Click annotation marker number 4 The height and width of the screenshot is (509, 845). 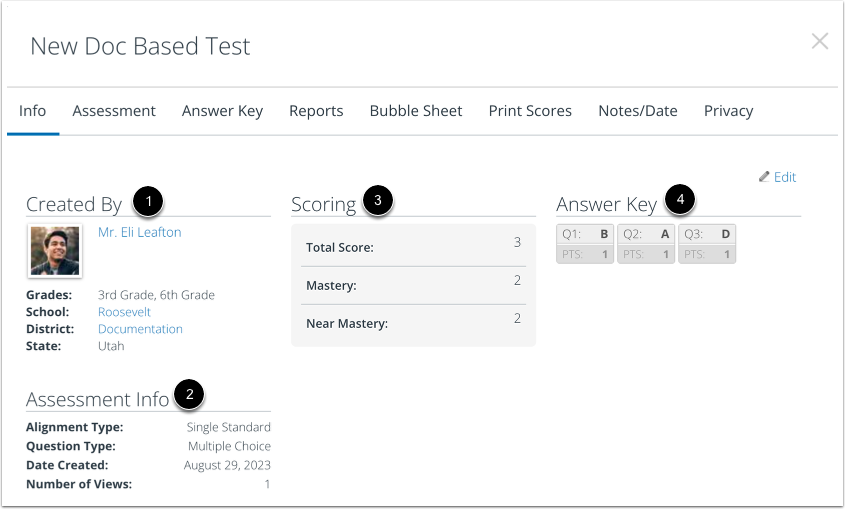click(x=680, y=200)
